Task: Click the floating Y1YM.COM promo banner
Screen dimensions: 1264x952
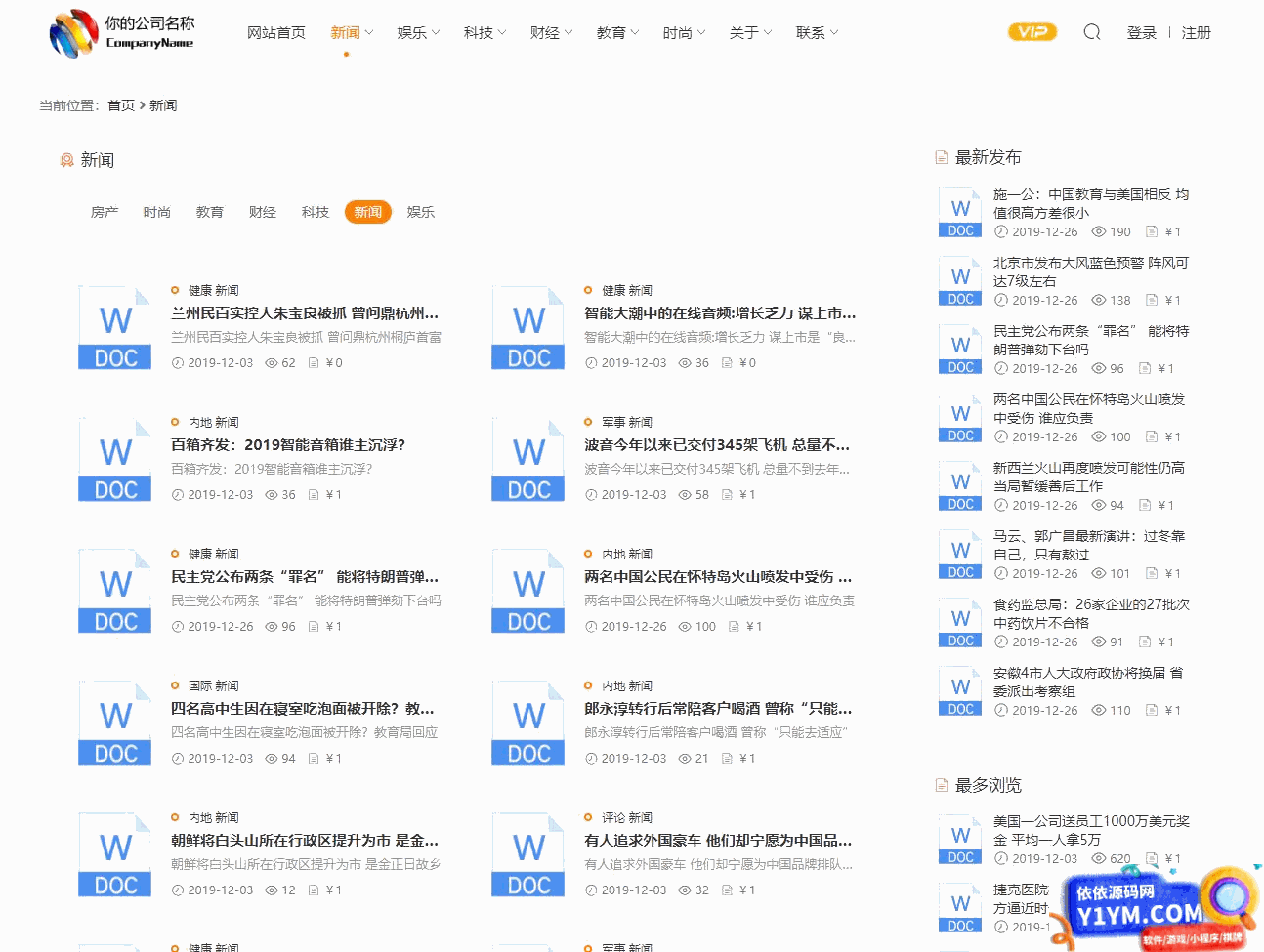Action: click(x=1156, y=908)
